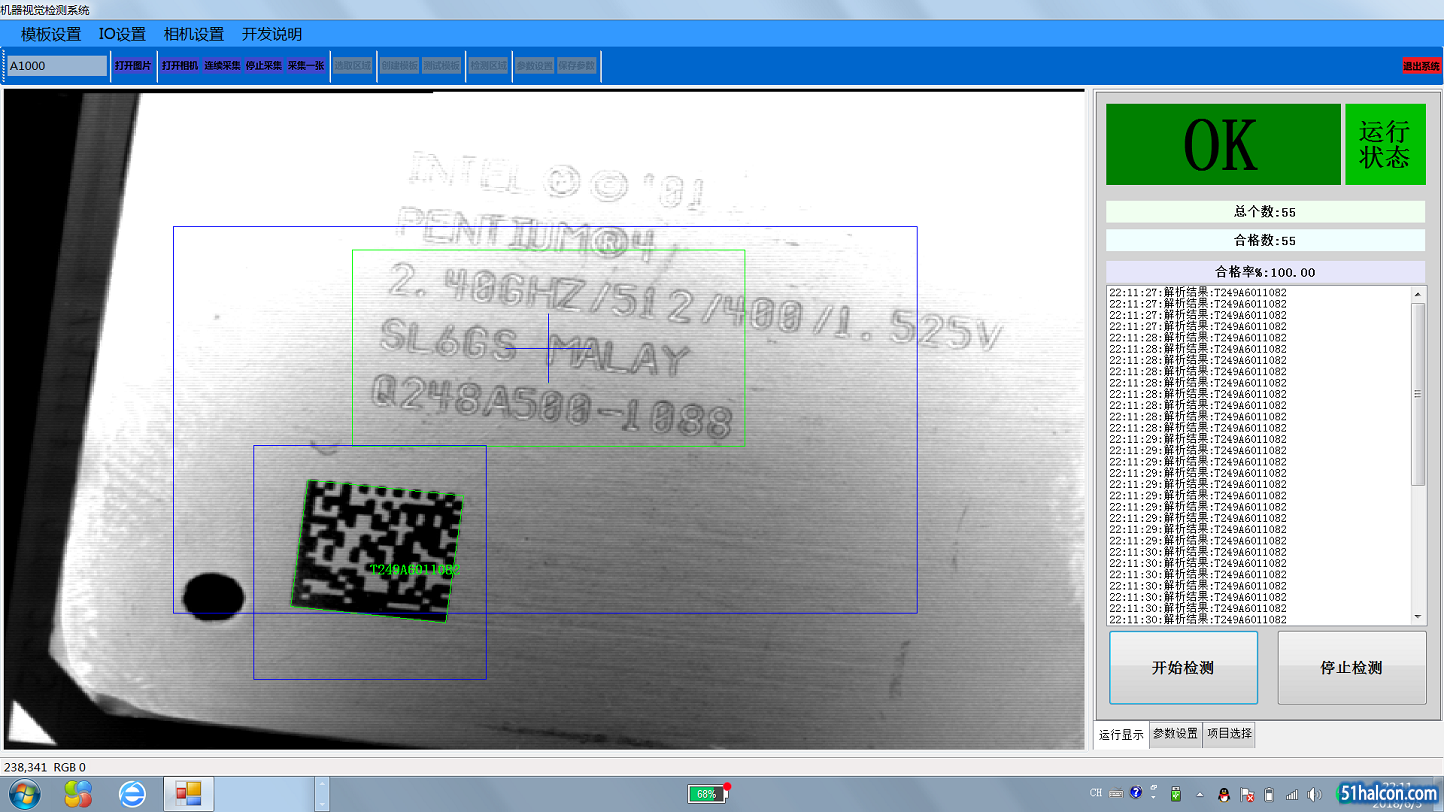The width and height of the screenshot is (1444, 812).
Task: Click the 68% battery indicator on taskbar
Action: click(707, 794)
